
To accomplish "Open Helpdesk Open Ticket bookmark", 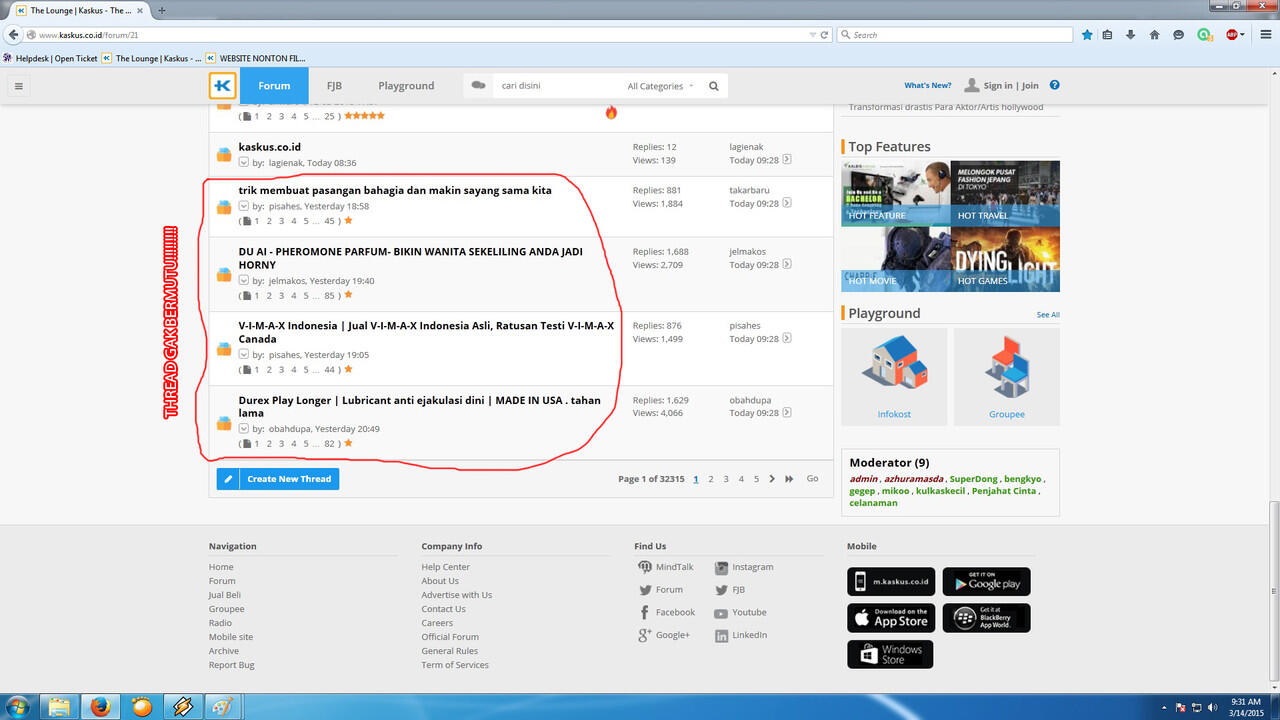I will click(x=50, y=58).
